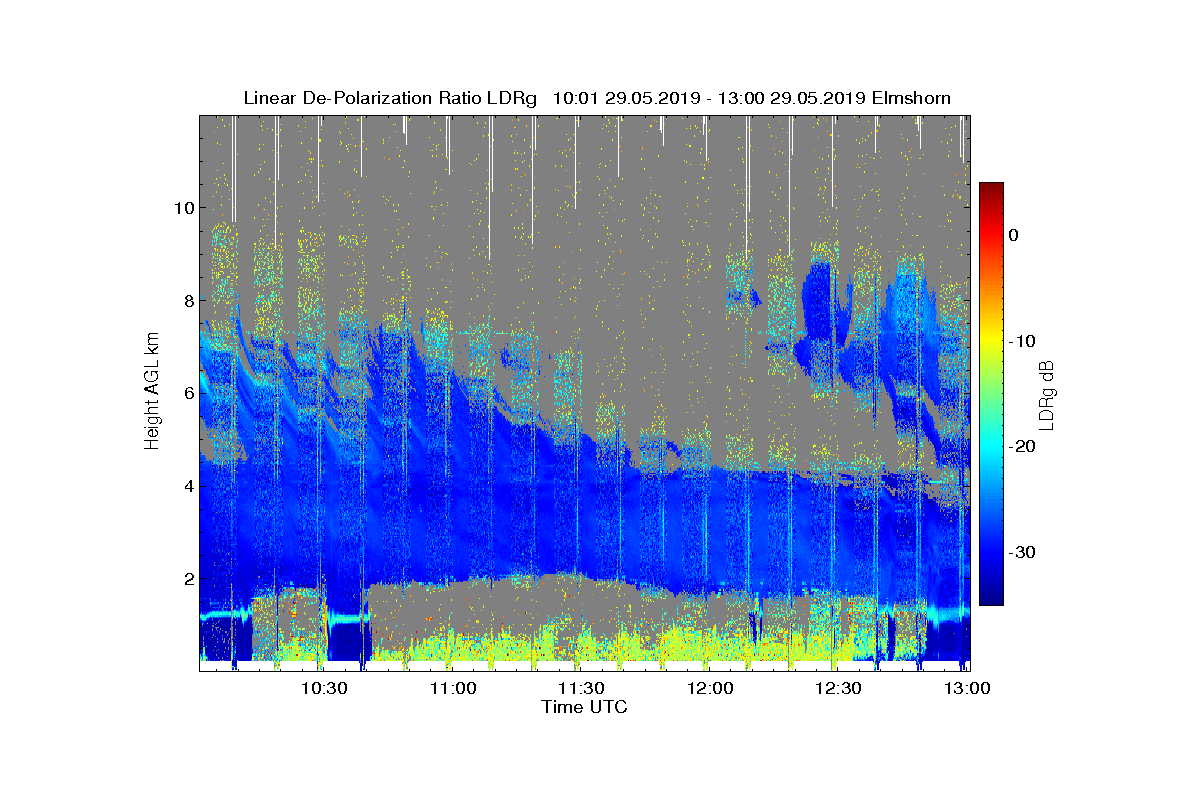Click the 11:00 time tick label

click(x=453, y=688)
